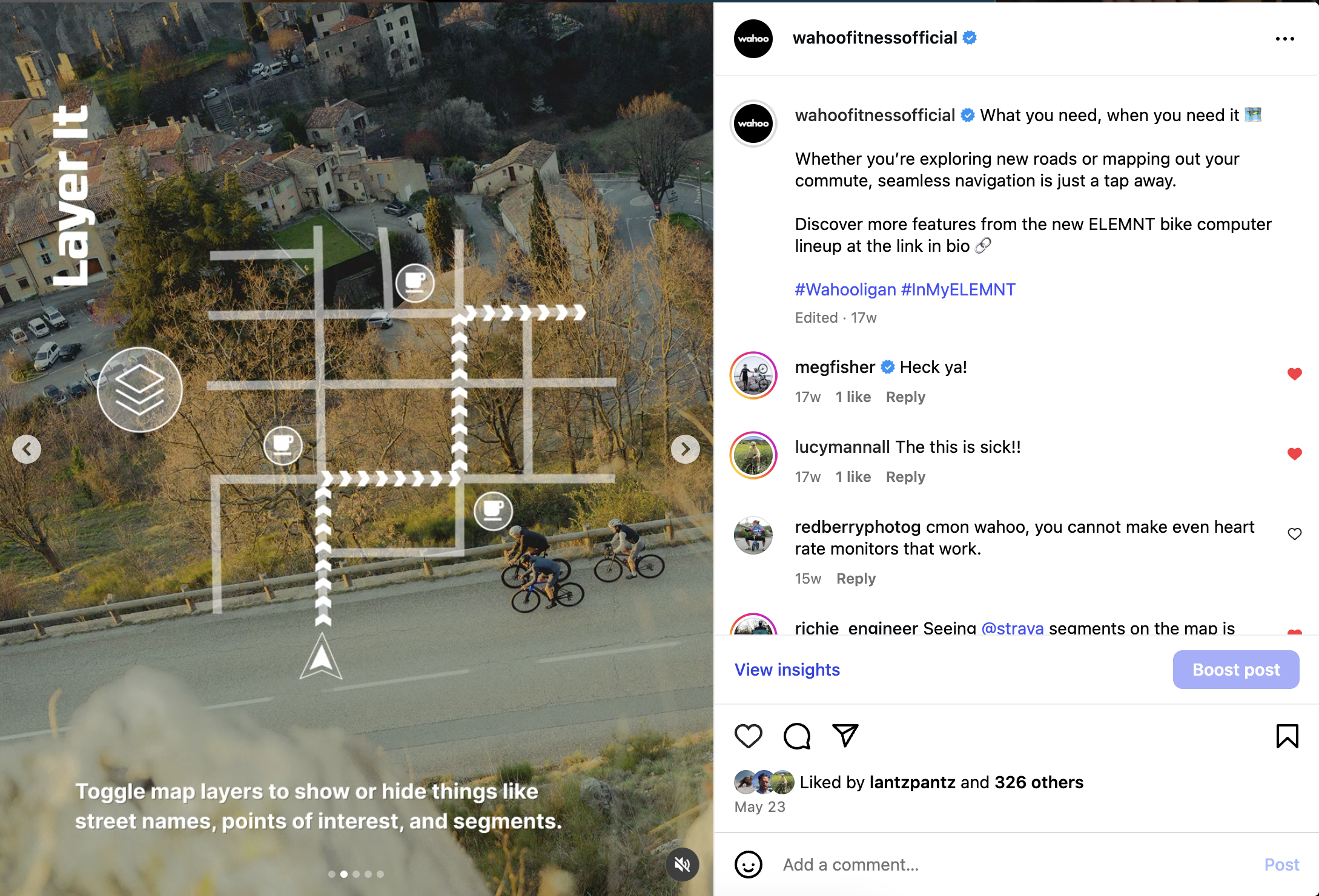The image size is (1319, 896).
Task: Share the post via the paper plane icon
Action: pyautogui.click(x=845, y=736)
